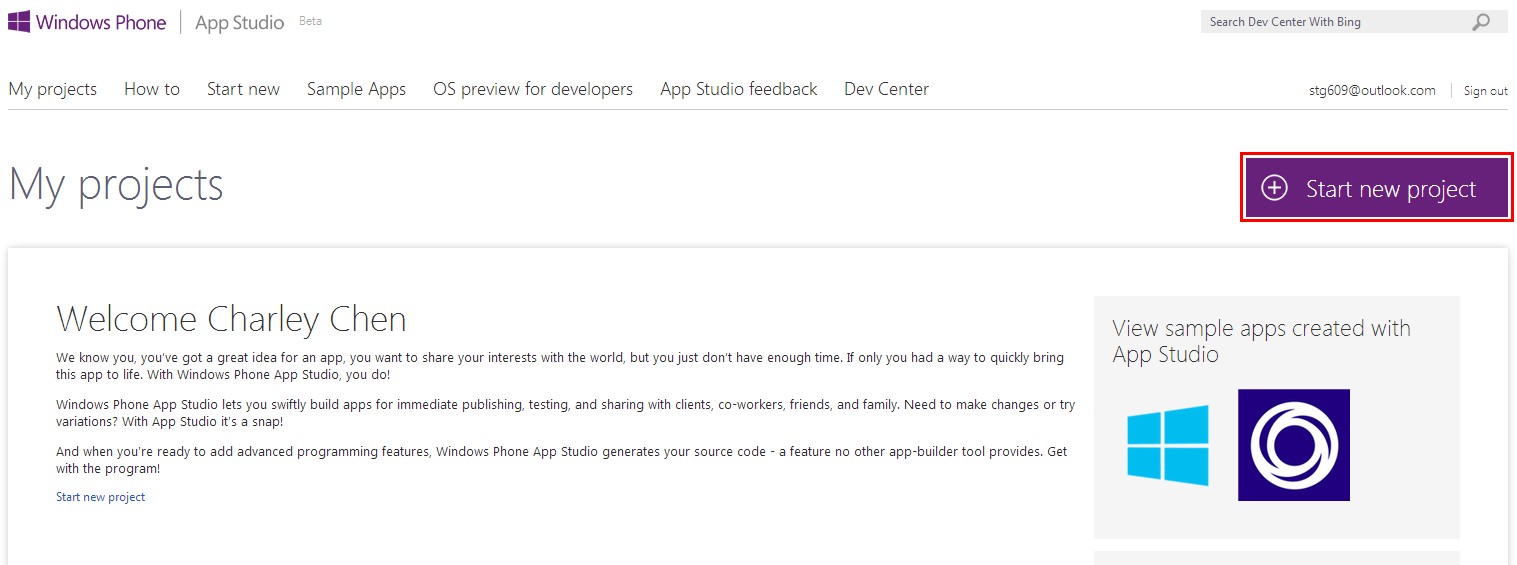
Task: Click Sign out
Action: tap(1486, 90)
